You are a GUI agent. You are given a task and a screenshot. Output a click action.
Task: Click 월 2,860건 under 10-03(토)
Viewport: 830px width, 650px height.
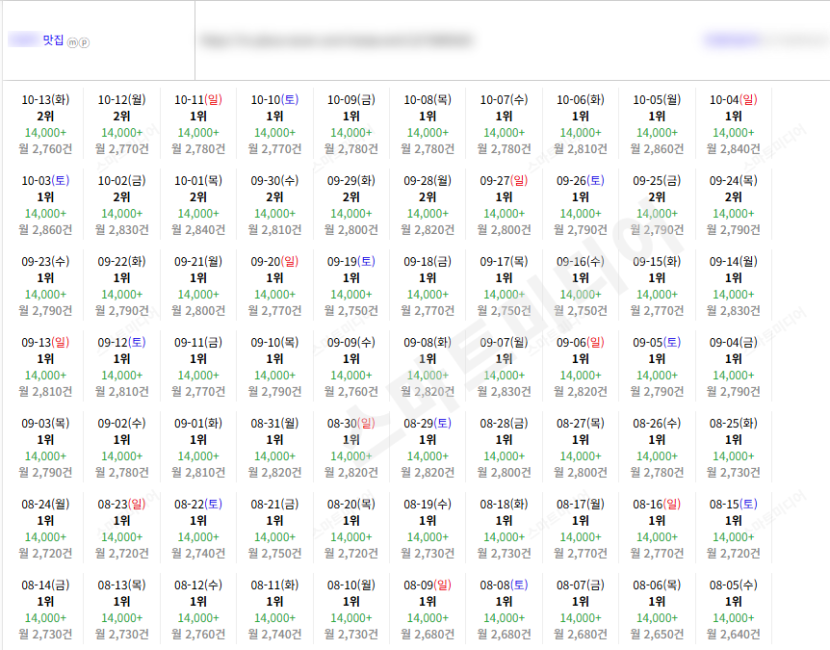pos(46,230)
